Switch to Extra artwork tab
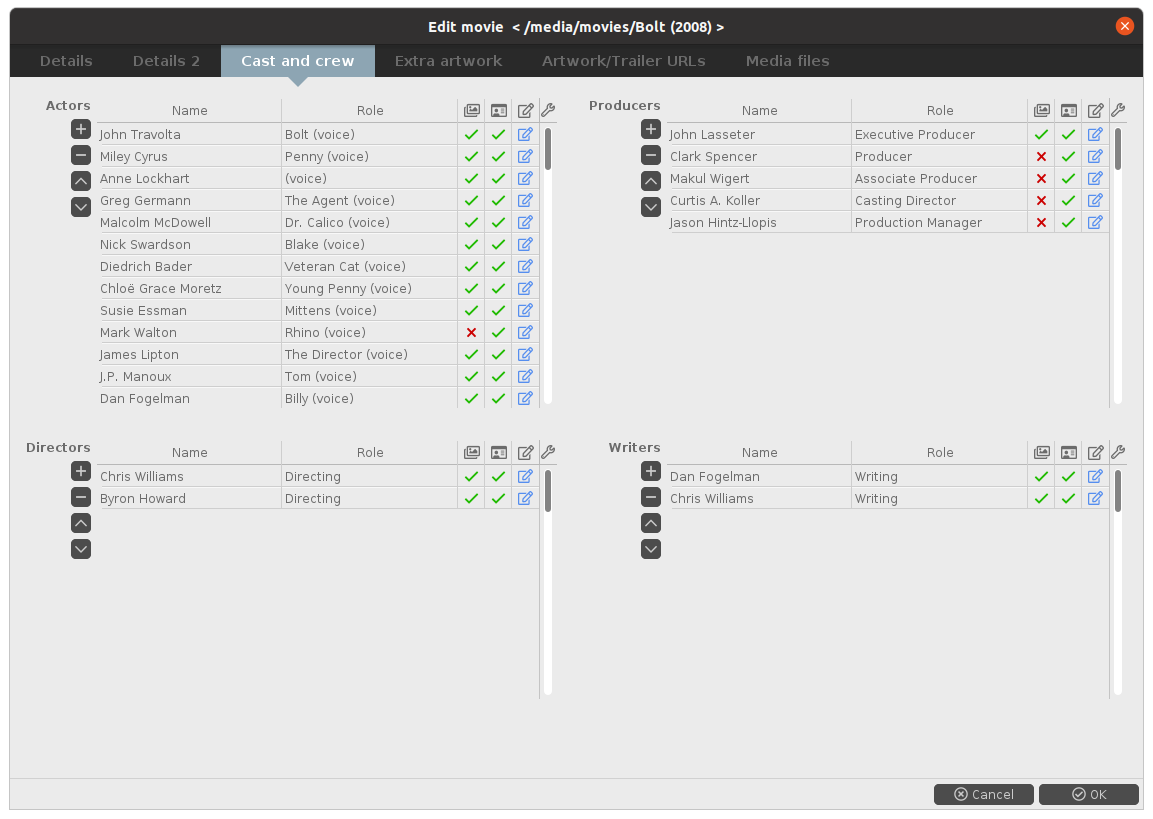 pyautogui.click(x=448, y=61)
